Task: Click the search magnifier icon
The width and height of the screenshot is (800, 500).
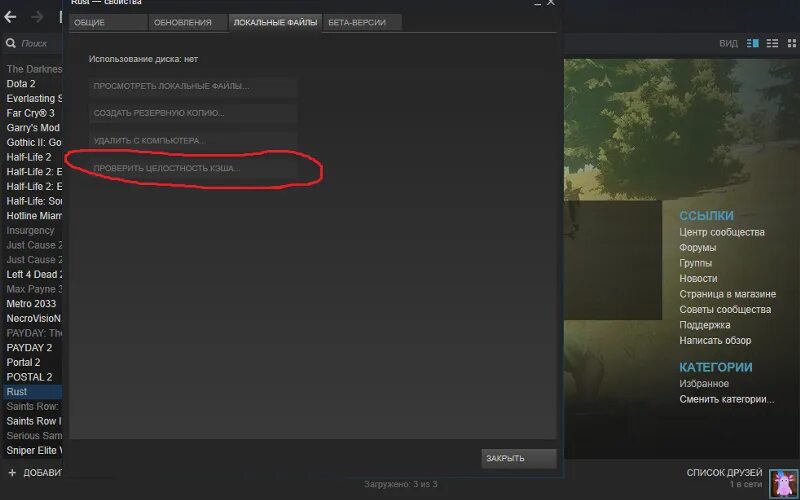Action: [11, 43]
